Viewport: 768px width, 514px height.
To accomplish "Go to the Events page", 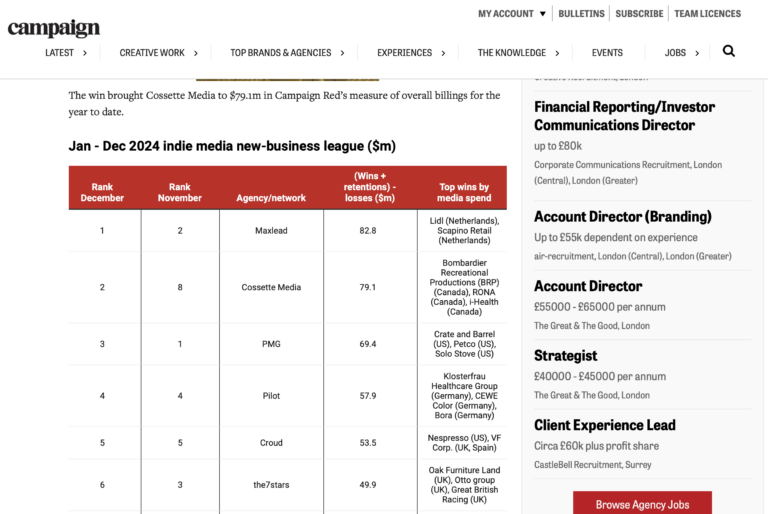I will pyautogui.click(x=607, y=53).
